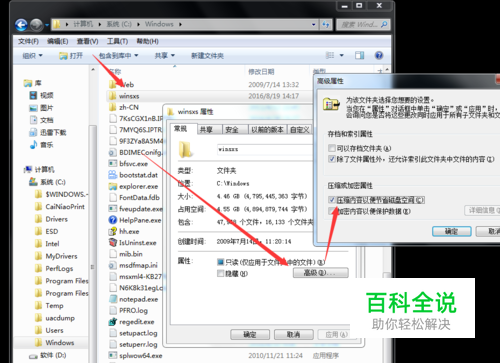This screenshot has width=500, height=363.
Task: Select 系统 (C:) in navigation tree
Action: [x=47, y=182]
